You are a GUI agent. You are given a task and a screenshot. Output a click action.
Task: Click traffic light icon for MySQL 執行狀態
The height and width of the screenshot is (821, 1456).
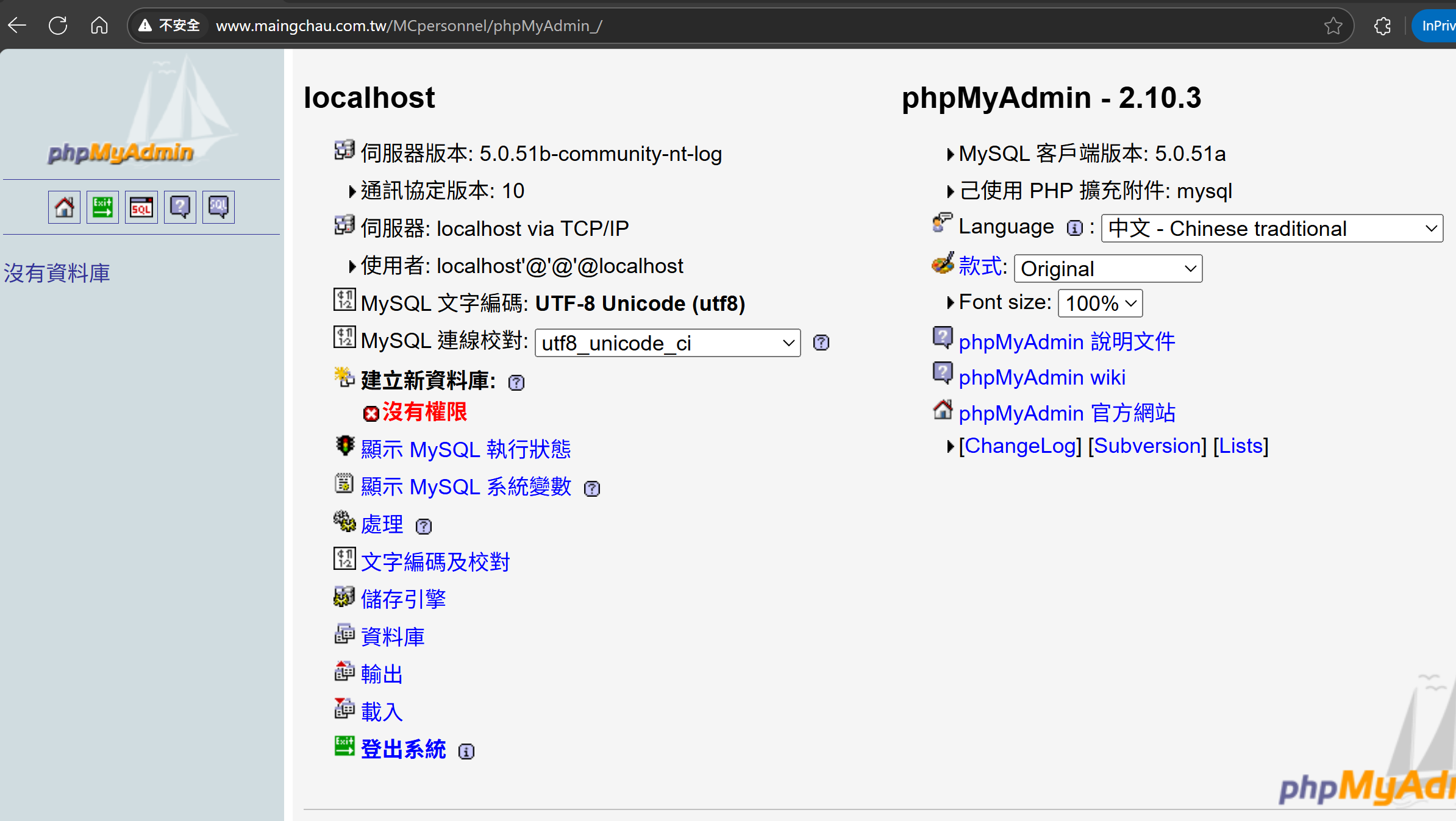(x=344, y=446)
